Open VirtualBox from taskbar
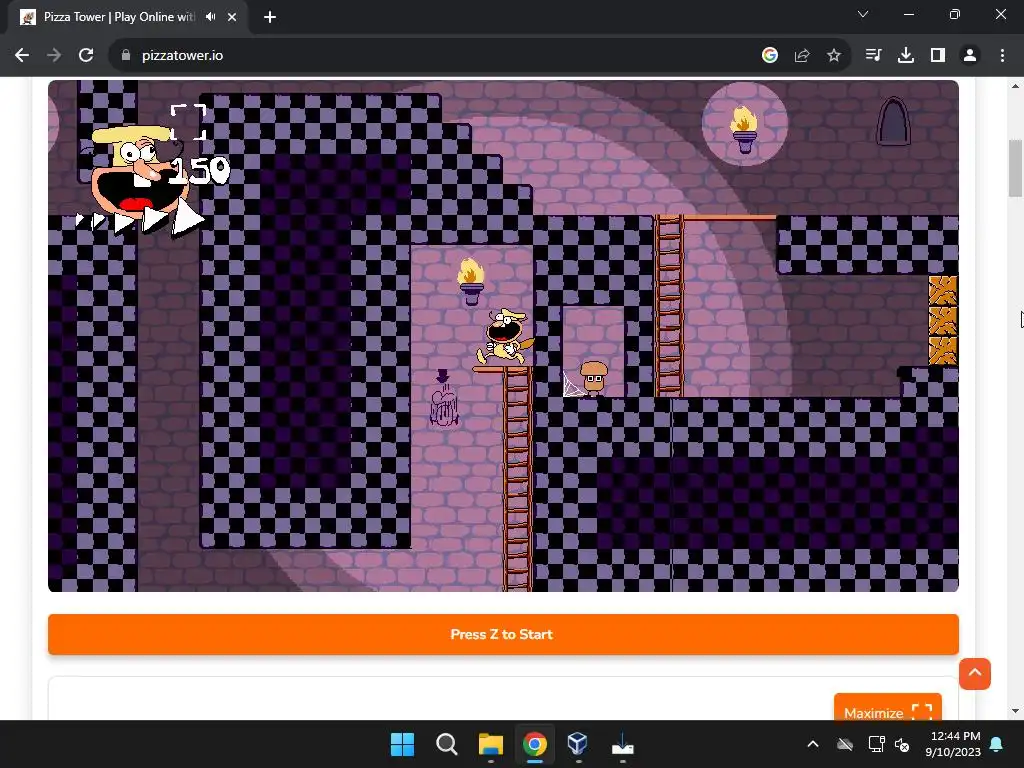 click(x=578, y=744)
